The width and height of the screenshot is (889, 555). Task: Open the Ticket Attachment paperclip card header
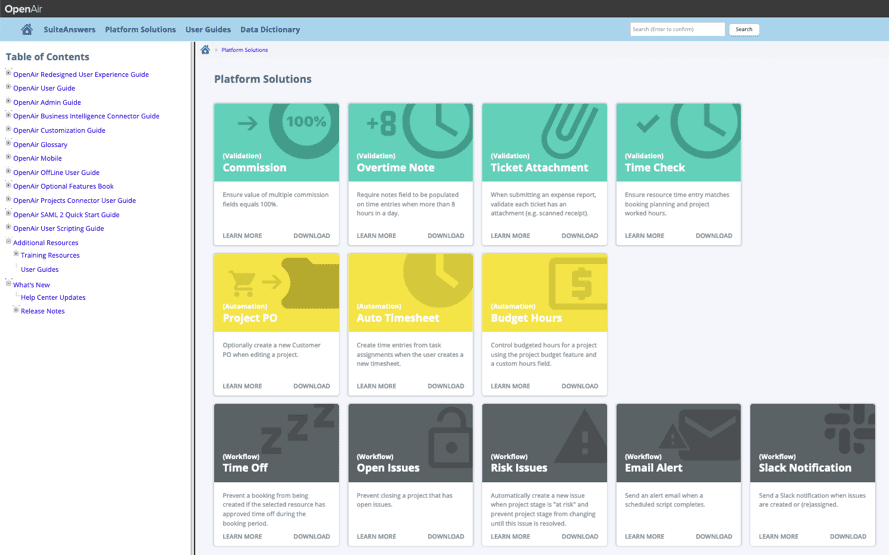545,142
